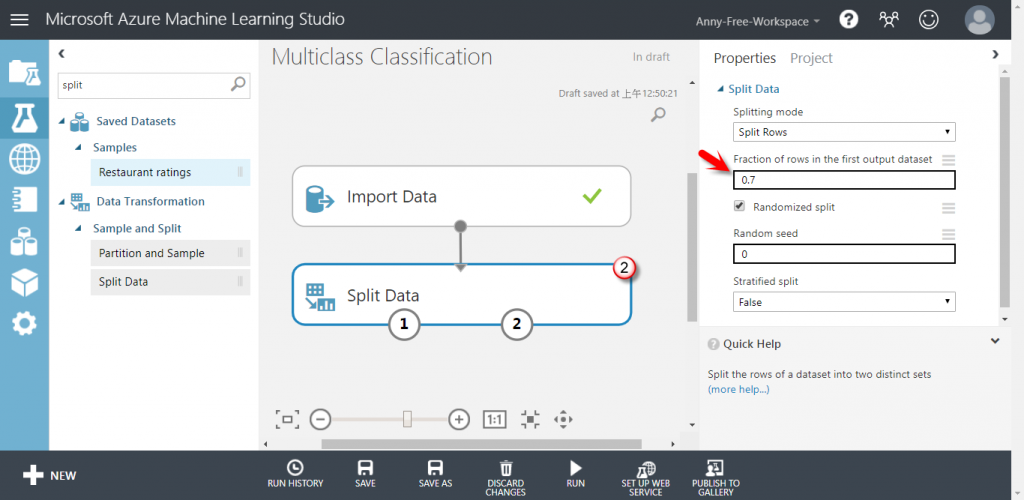This screenshot has height=500, width=1024.
Task: Open Run History
Action: pos(295,474)
